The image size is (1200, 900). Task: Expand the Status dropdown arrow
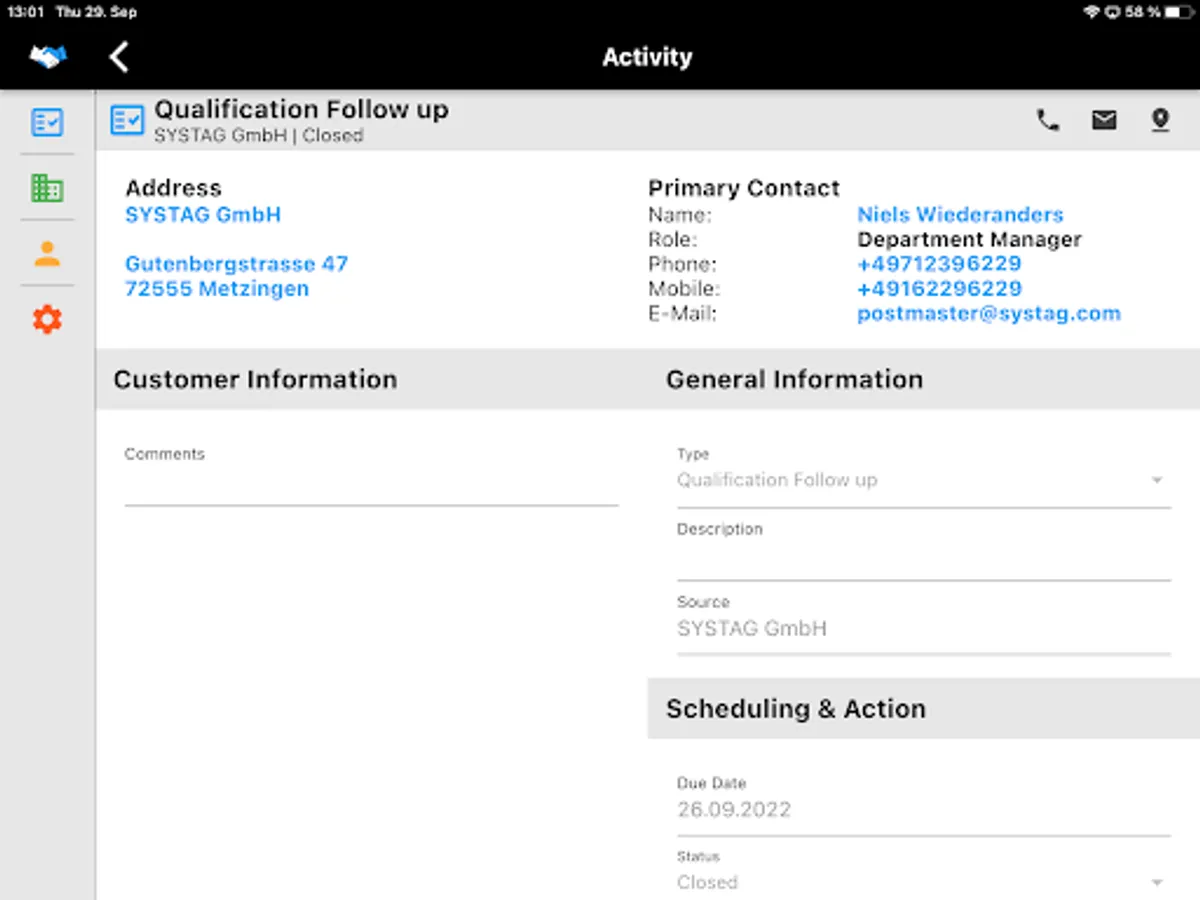(x=1157, y=883)
